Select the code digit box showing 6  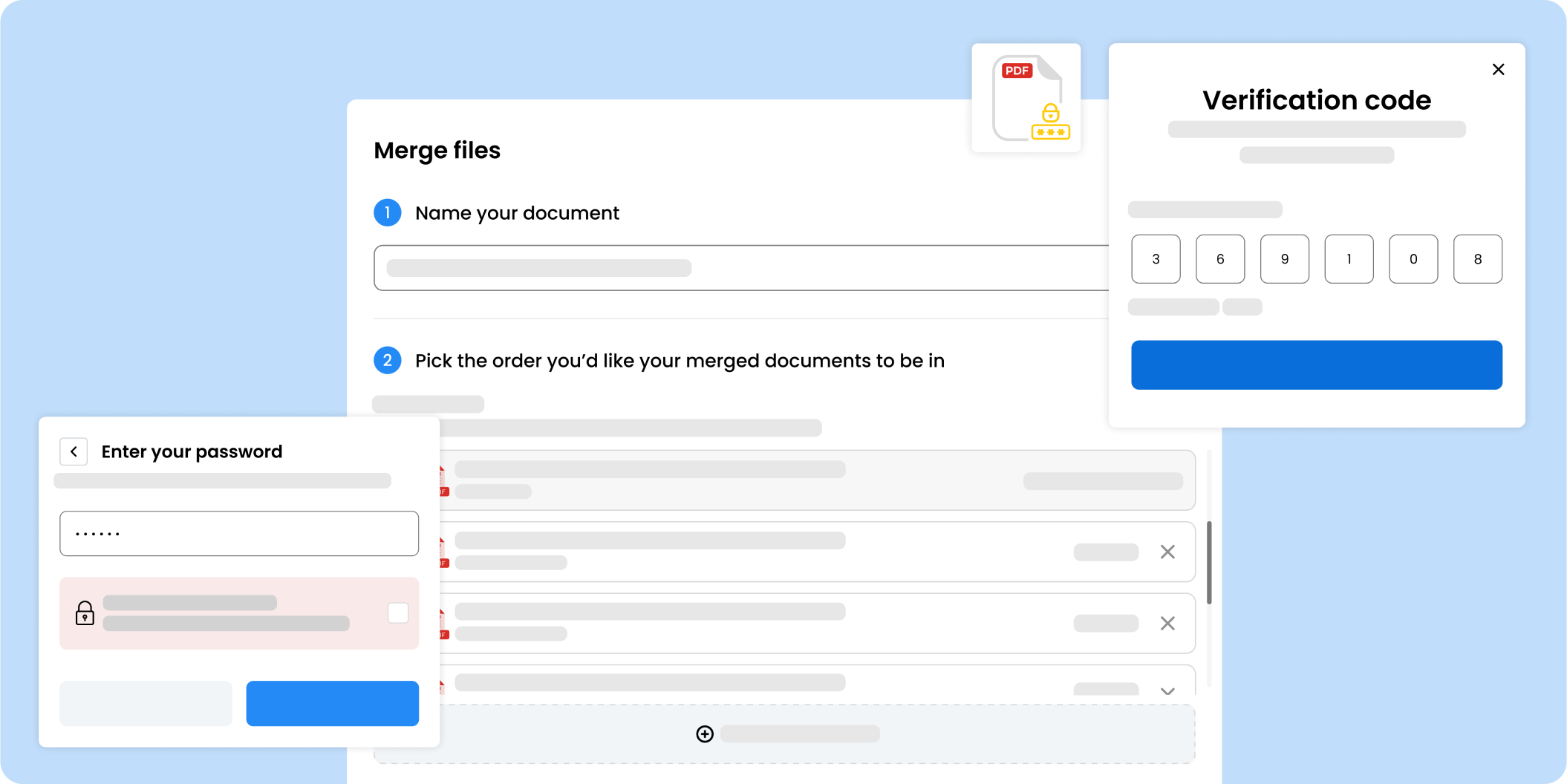(1220, 259)
